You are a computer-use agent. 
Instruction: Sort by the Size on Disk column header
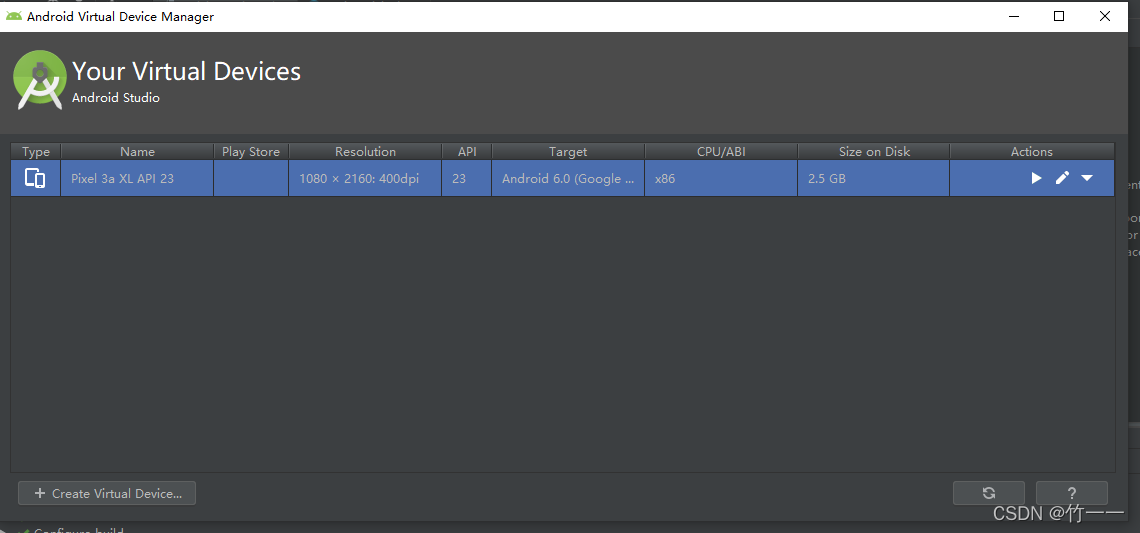(874, 151)
